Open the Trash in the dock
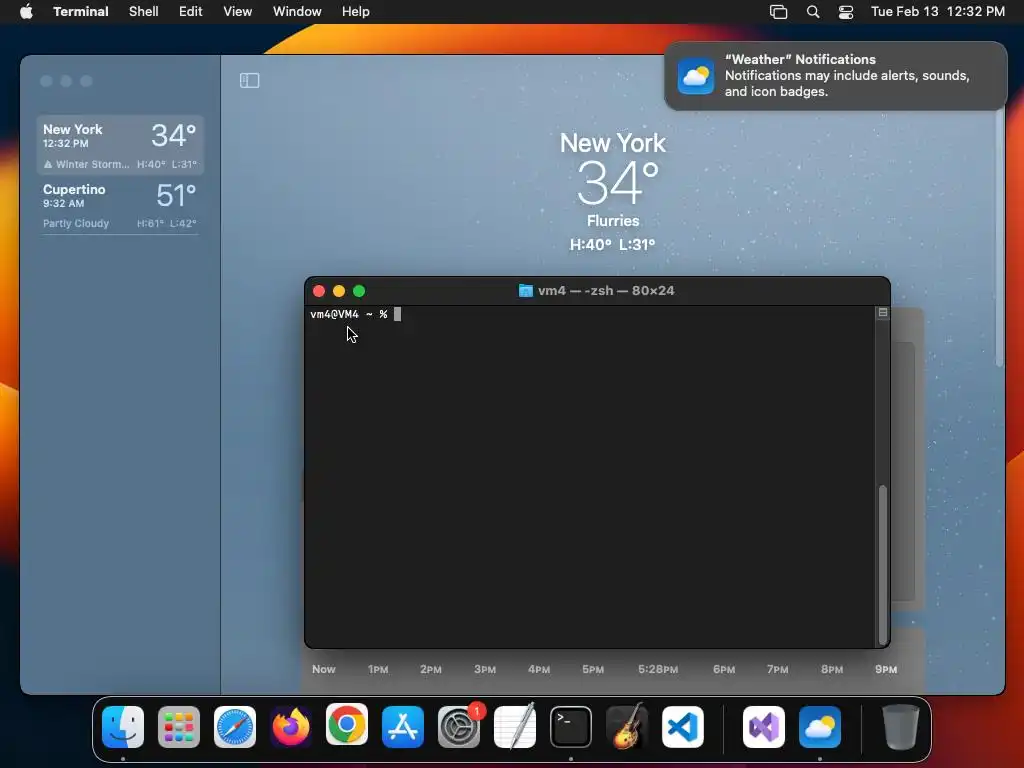Screen dimensions: 1024x768 click(901, 726)
